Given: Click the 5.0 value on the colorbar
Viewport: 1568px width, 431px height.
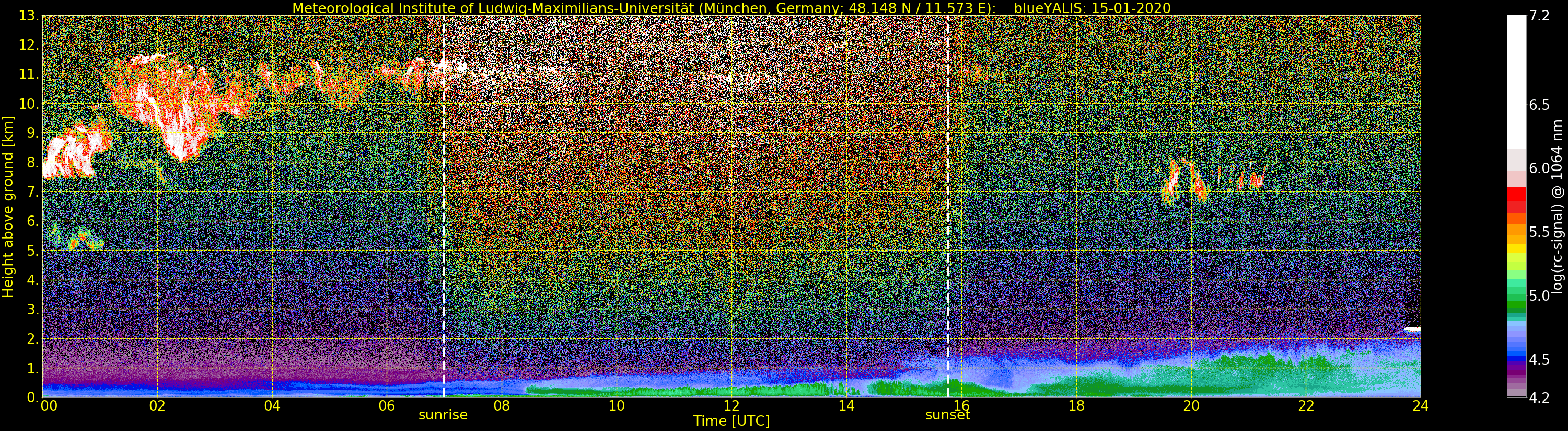Looking at the screenshot, I should (x=1539, y=296).
